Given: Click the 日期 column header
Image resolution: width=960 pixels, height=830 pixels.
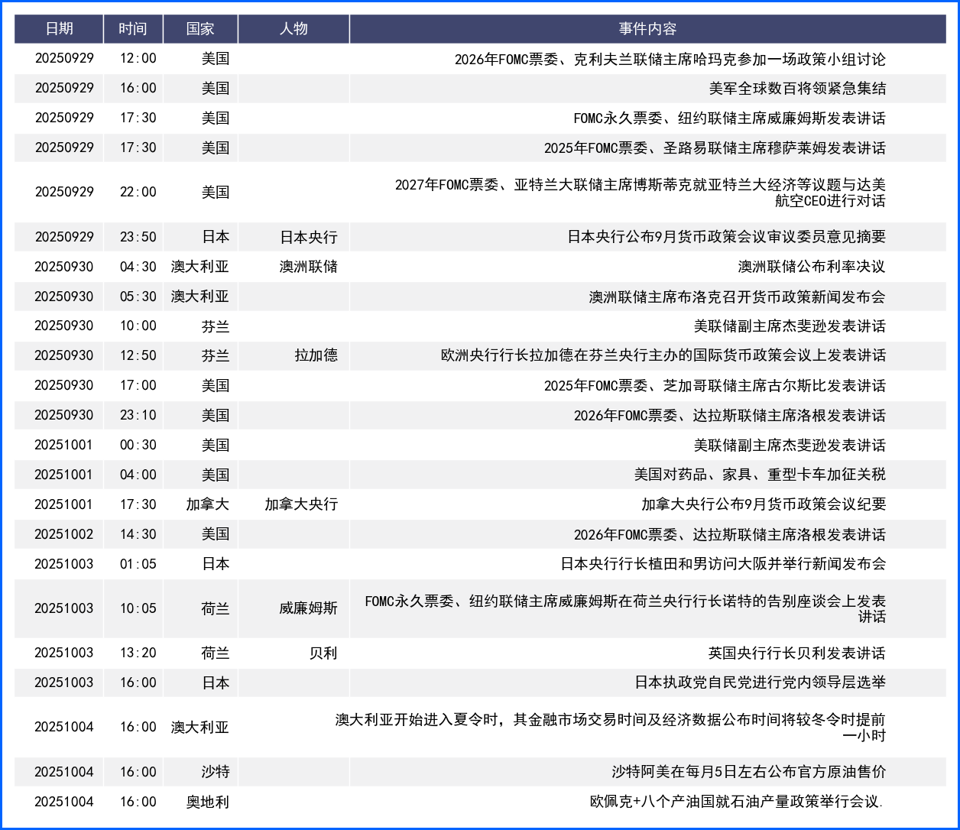Looking at the screenshot, I should (x=59, y=29).
